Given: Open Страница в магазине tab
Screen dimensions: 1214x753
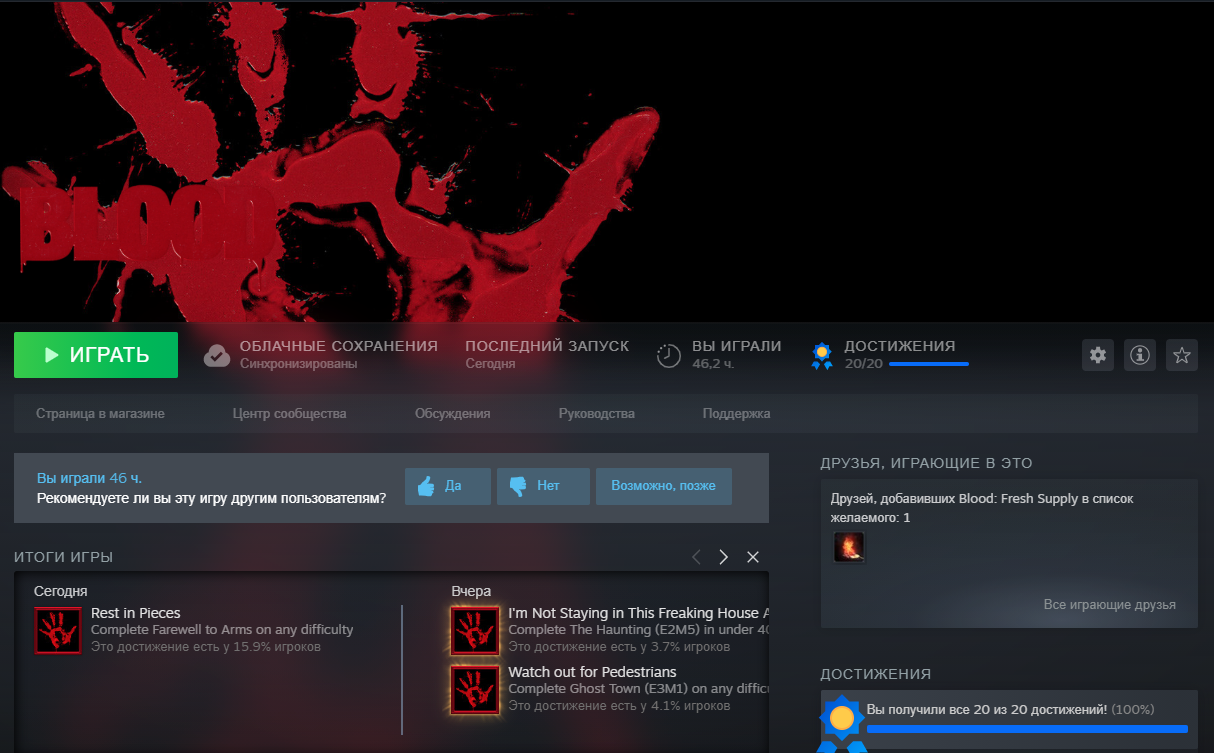Looking at the screenshot, I should pos(100,413).
